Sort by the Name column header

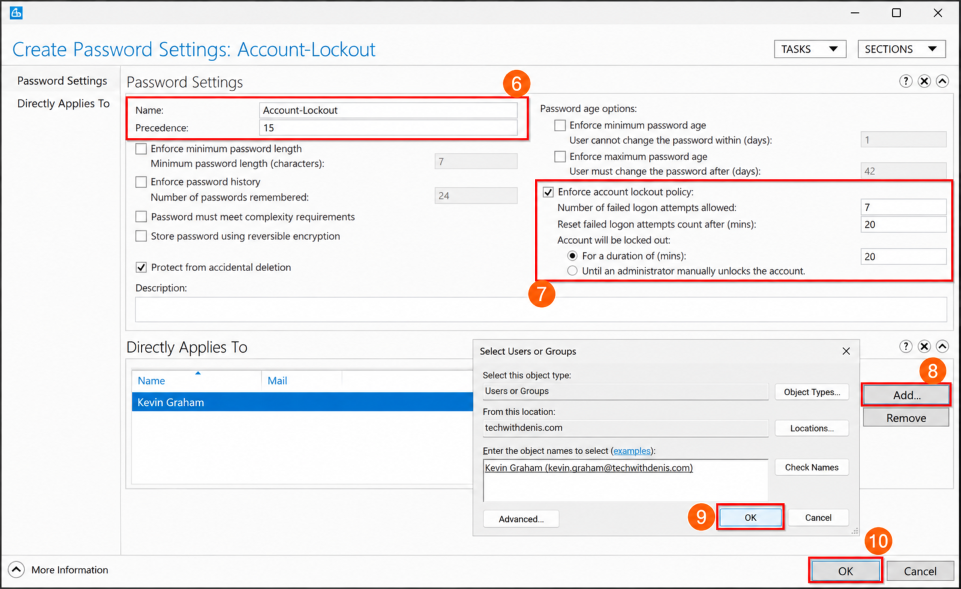[x=151, y=381]
